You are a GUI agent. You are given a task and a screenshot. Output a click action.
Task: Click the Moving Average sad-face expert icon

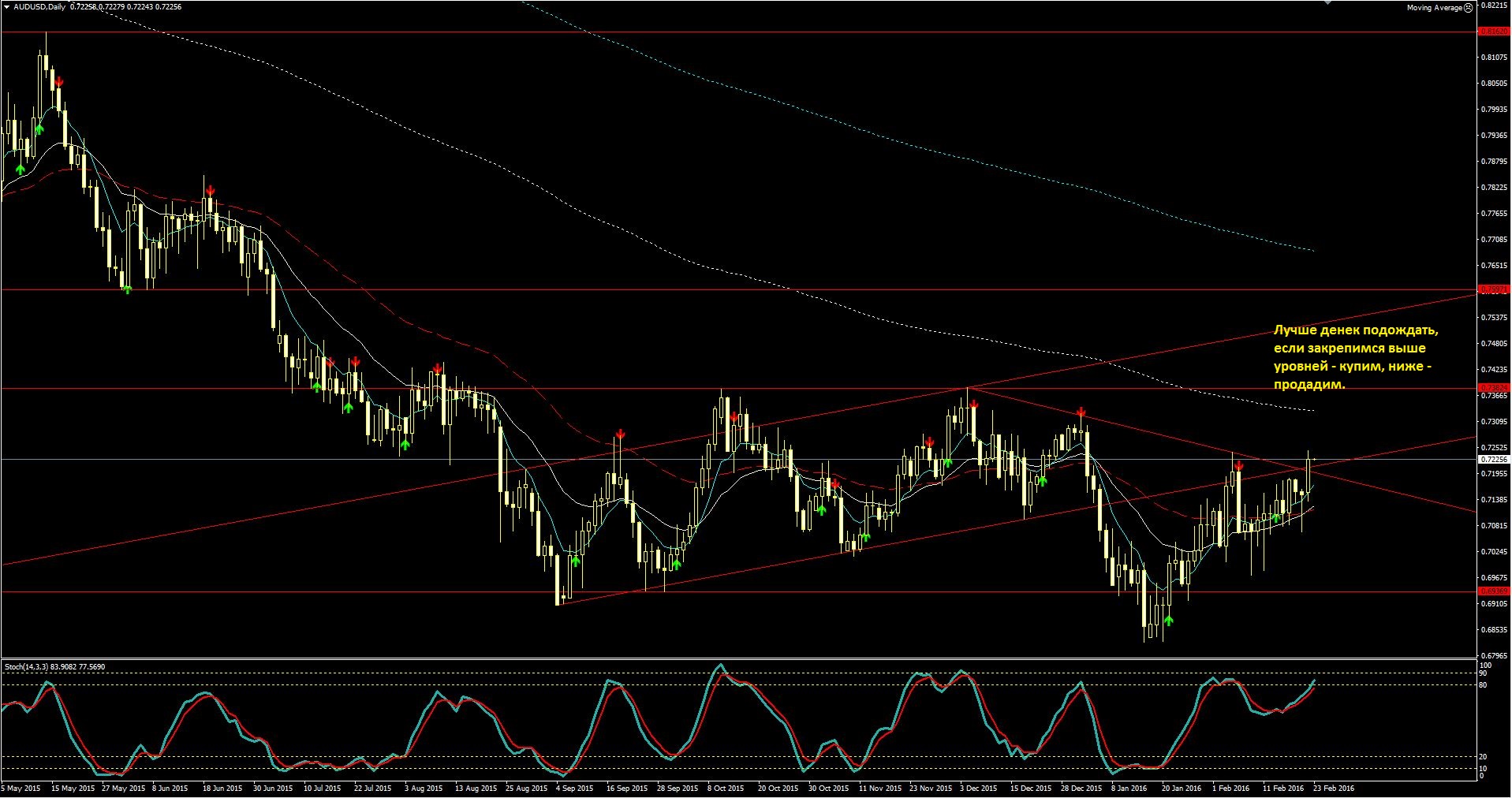[x=1468, y=8]
